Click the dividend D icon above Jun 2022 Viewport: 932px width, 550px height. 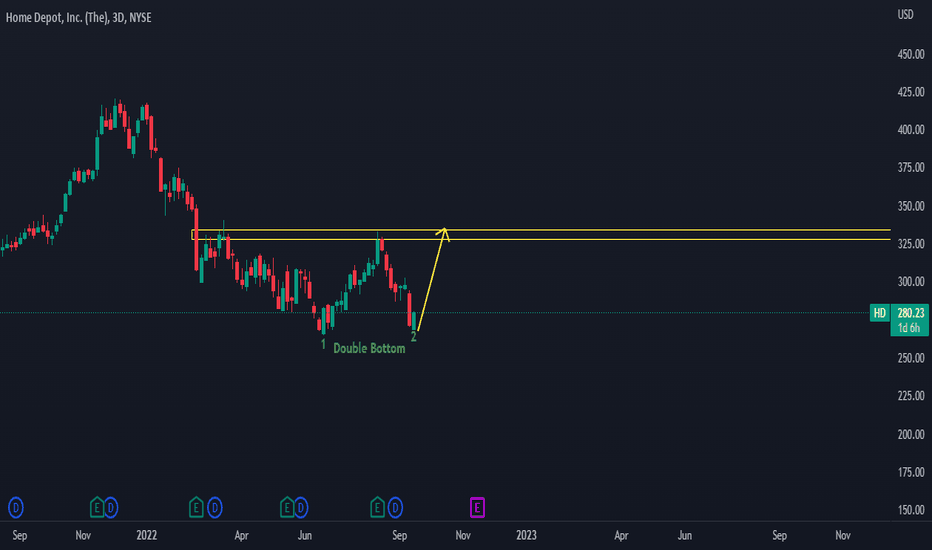(301, 508)
